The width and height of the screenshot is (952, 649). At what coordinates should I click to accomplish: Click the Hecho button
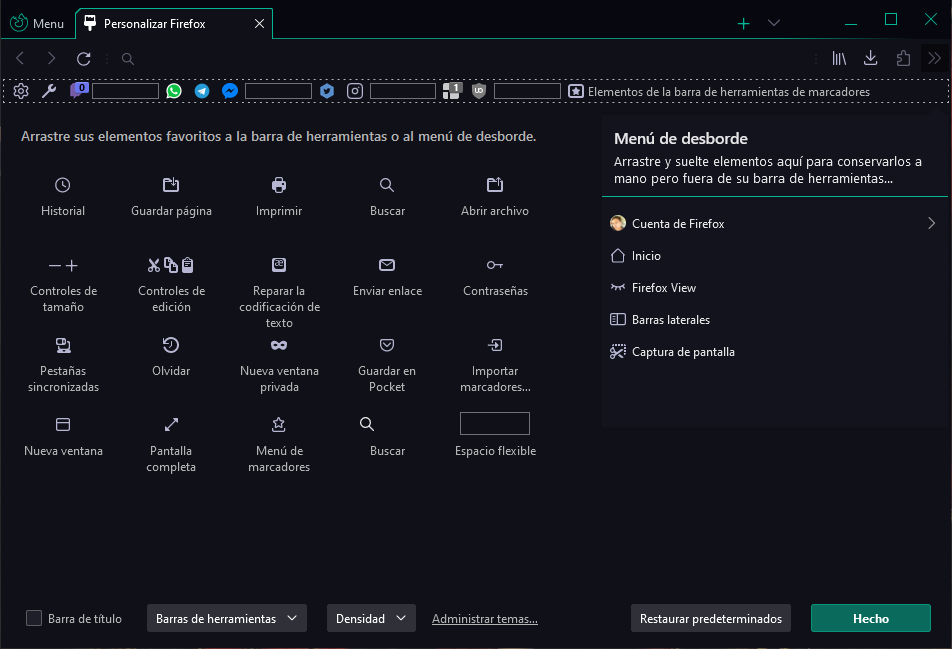coord(871,618)
